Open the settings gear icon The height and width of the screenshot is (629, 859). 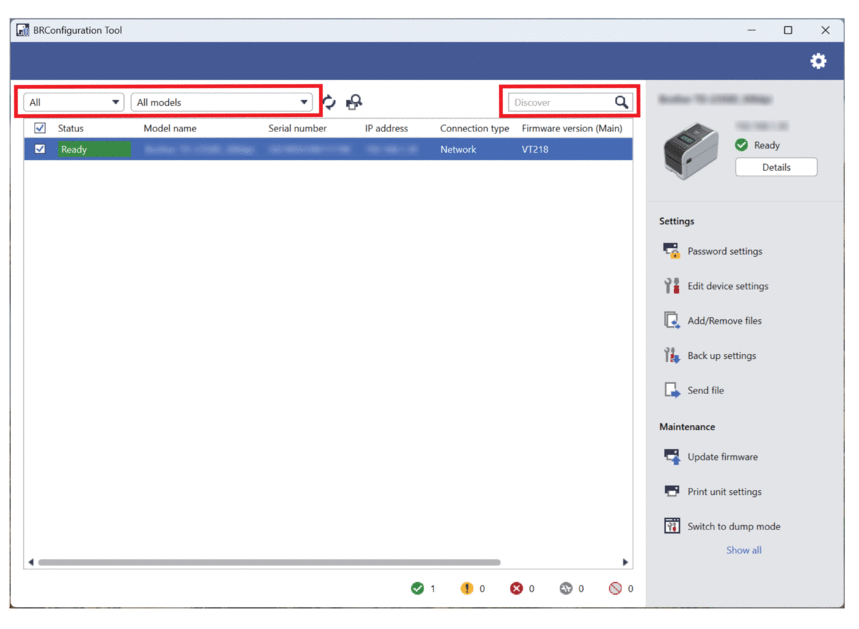(818, 61)
